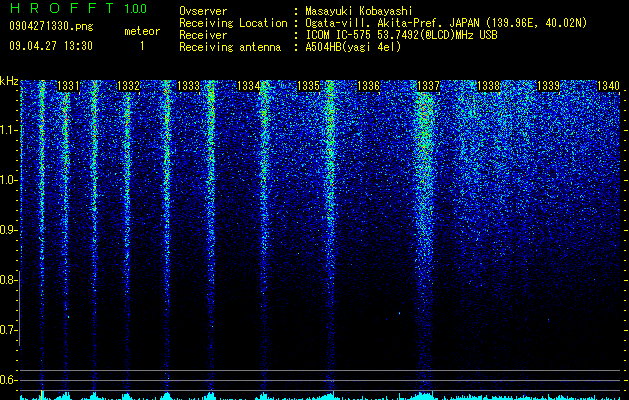Click the 1340 time marker
The image size is (629, 400).
click(x=609, y=86)
